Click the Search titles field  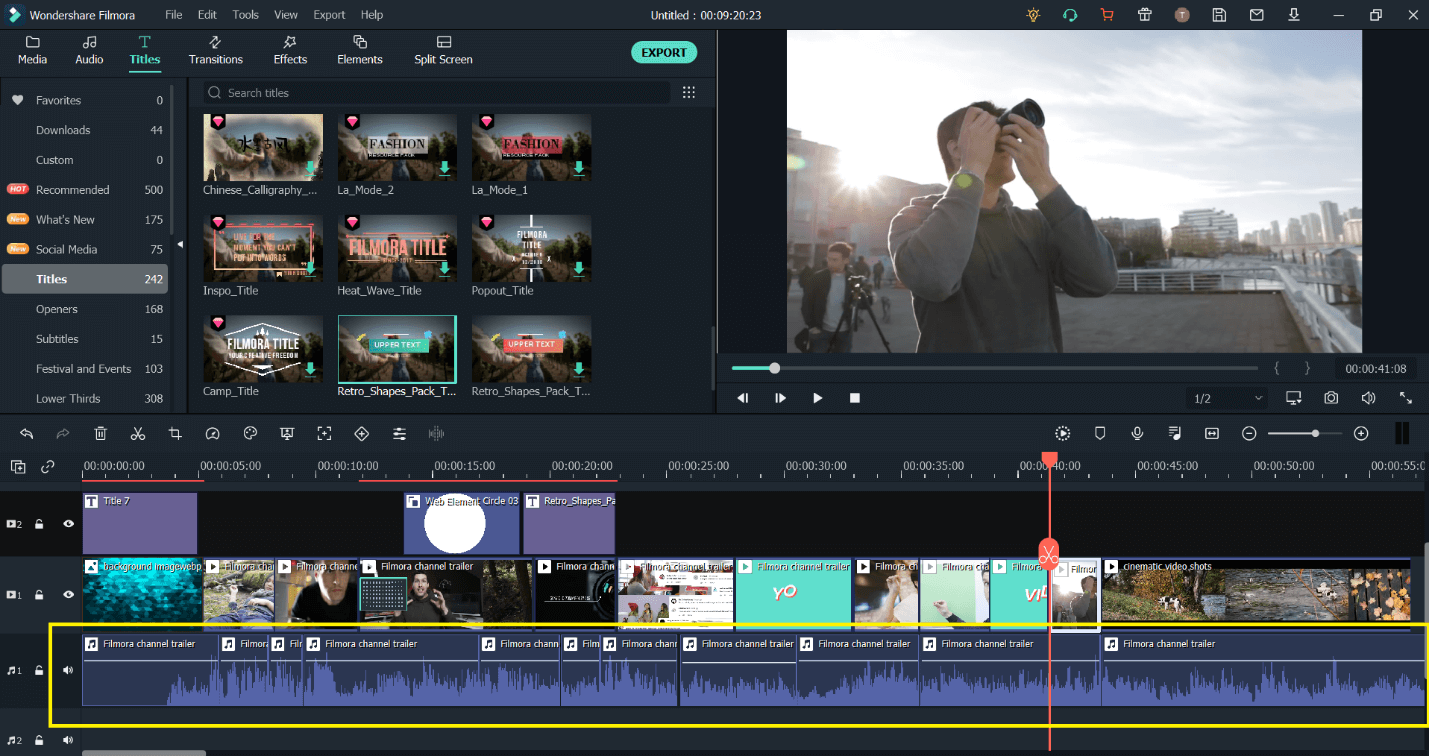coord(437,92)
